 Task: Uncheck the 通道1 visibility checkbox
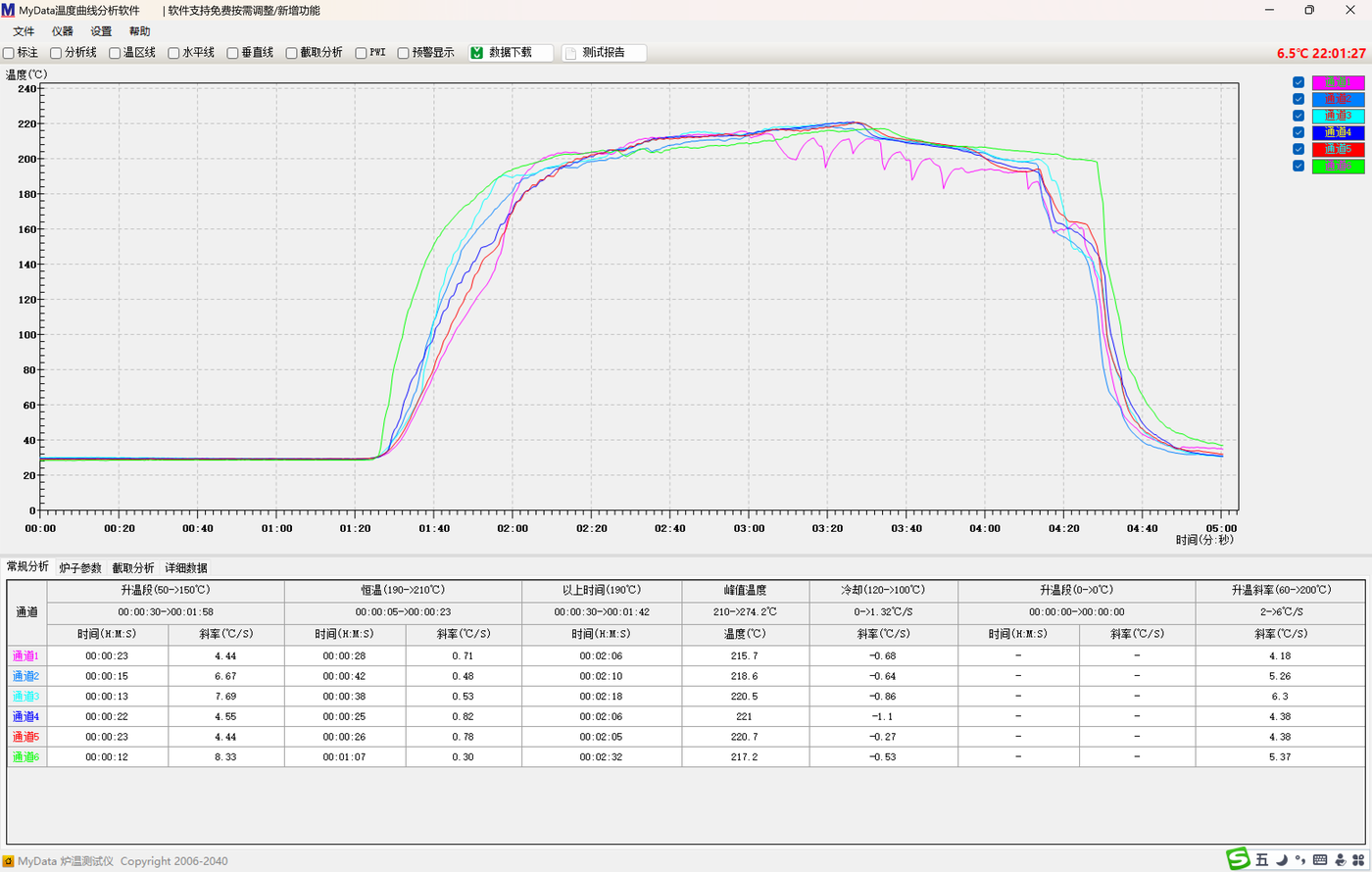pos(1298,82)
